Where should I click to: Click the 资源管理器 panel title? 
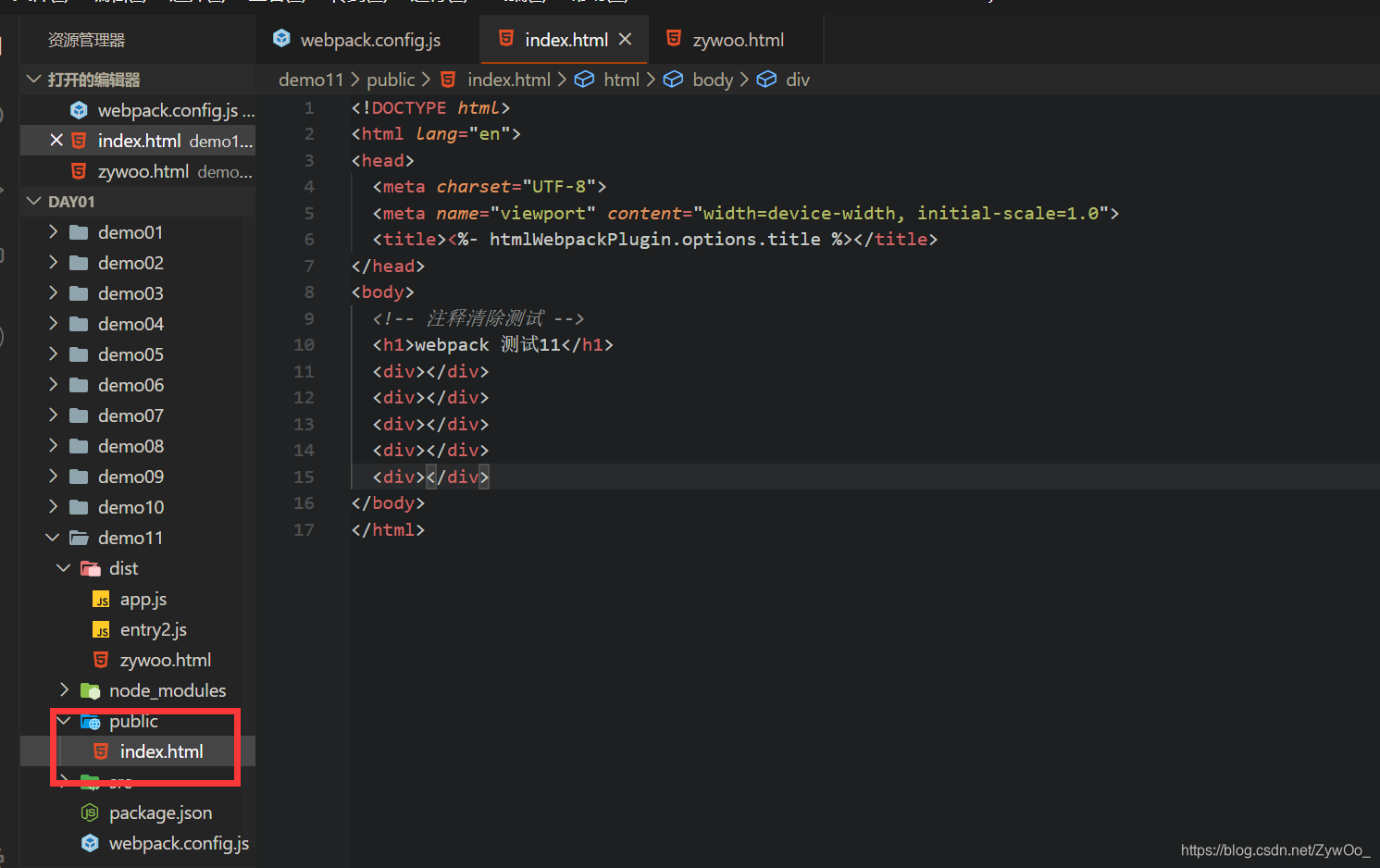pos(86,40)
